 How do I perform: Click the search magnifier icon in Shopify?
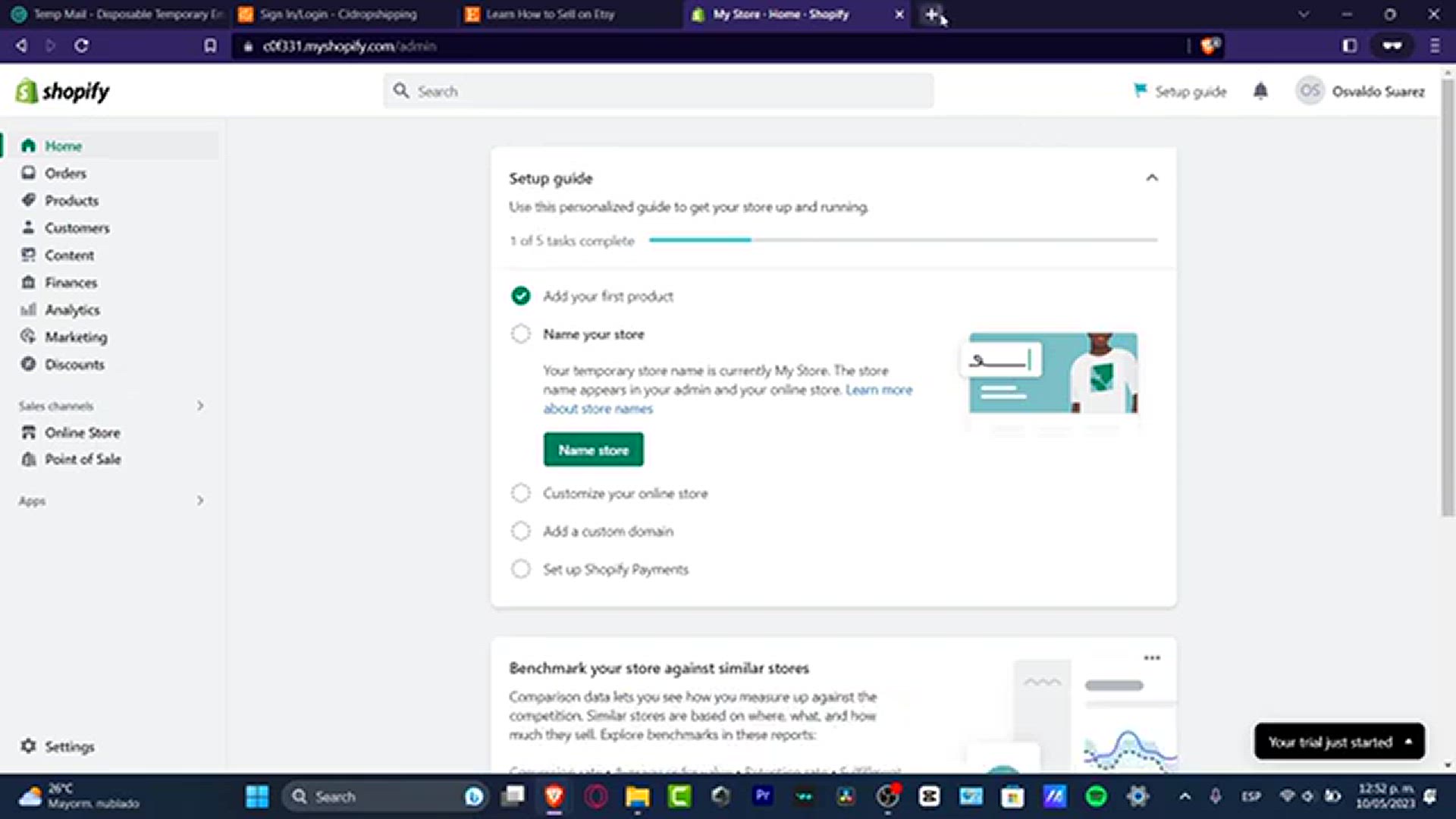pyautogui.click(x=401, y=91)
